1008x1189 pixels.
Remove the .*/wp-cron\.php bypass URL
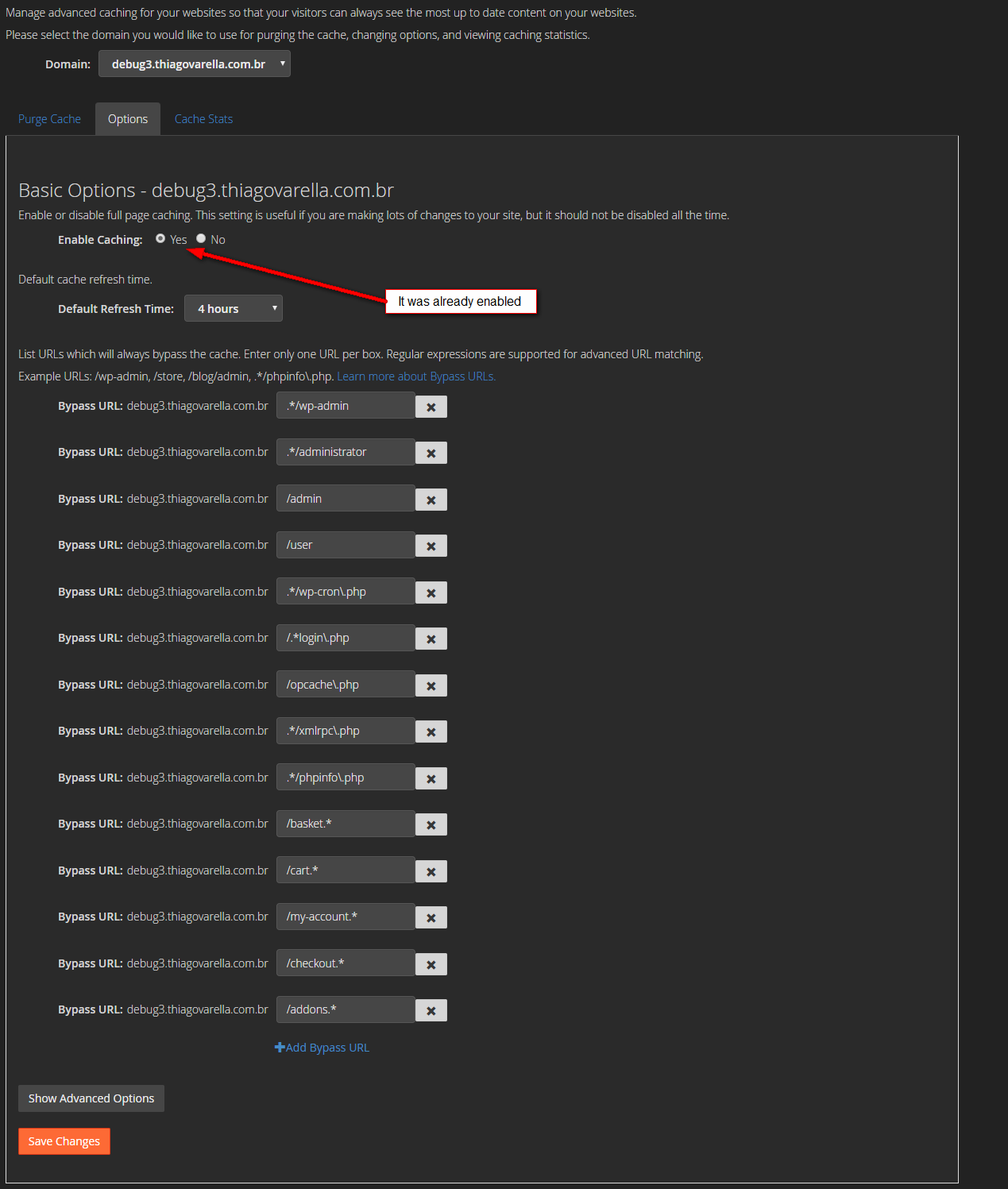pos(431,593)
